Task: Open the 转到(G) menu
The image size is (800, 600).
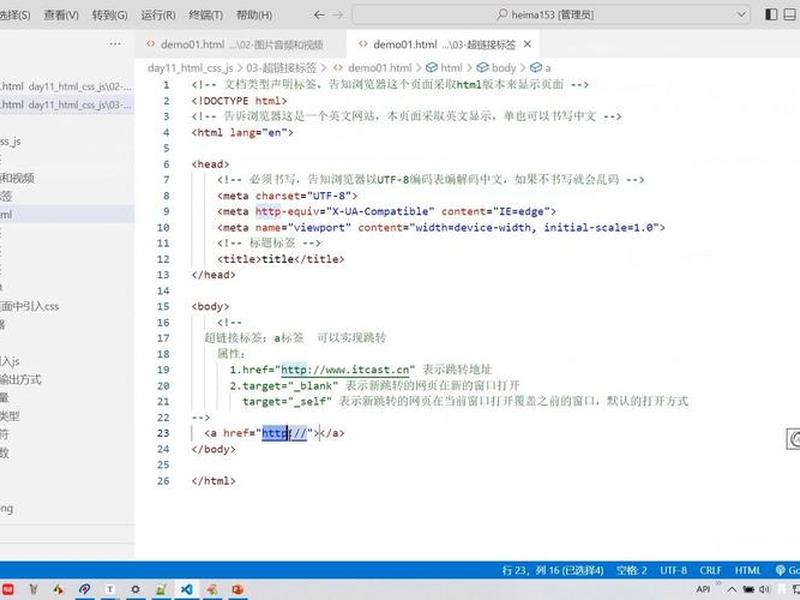Action: (110, 15)
